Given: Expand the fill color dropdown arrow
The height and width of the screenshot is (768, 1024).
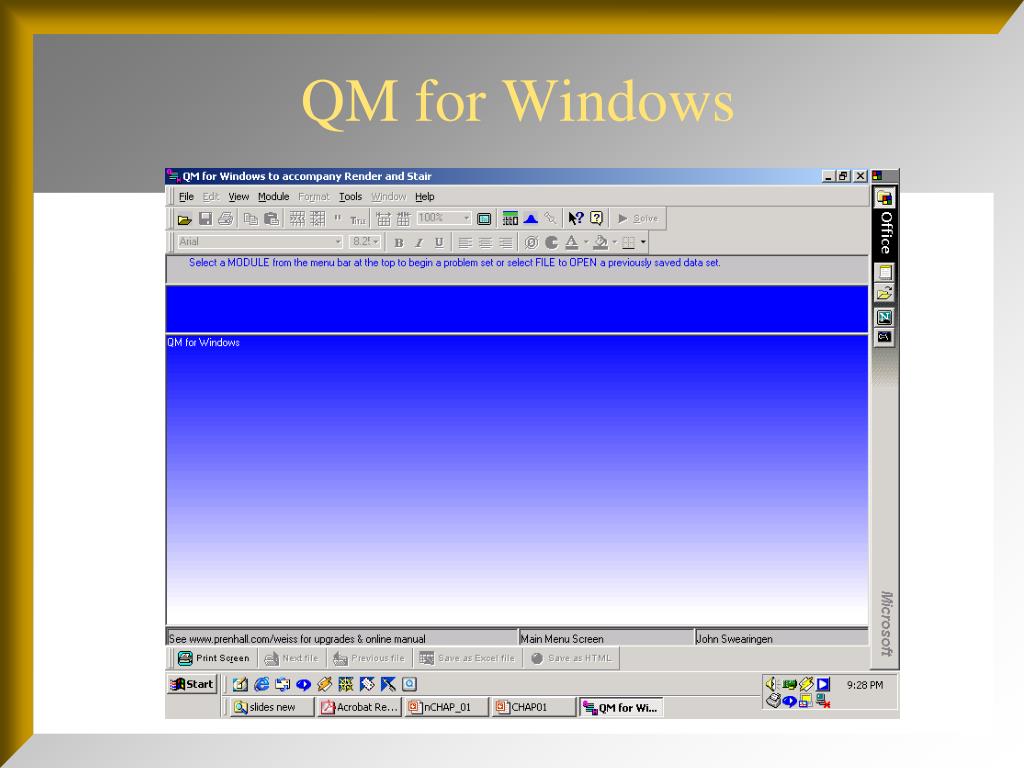Looking at the screenshot, I should tap(615, 242).
